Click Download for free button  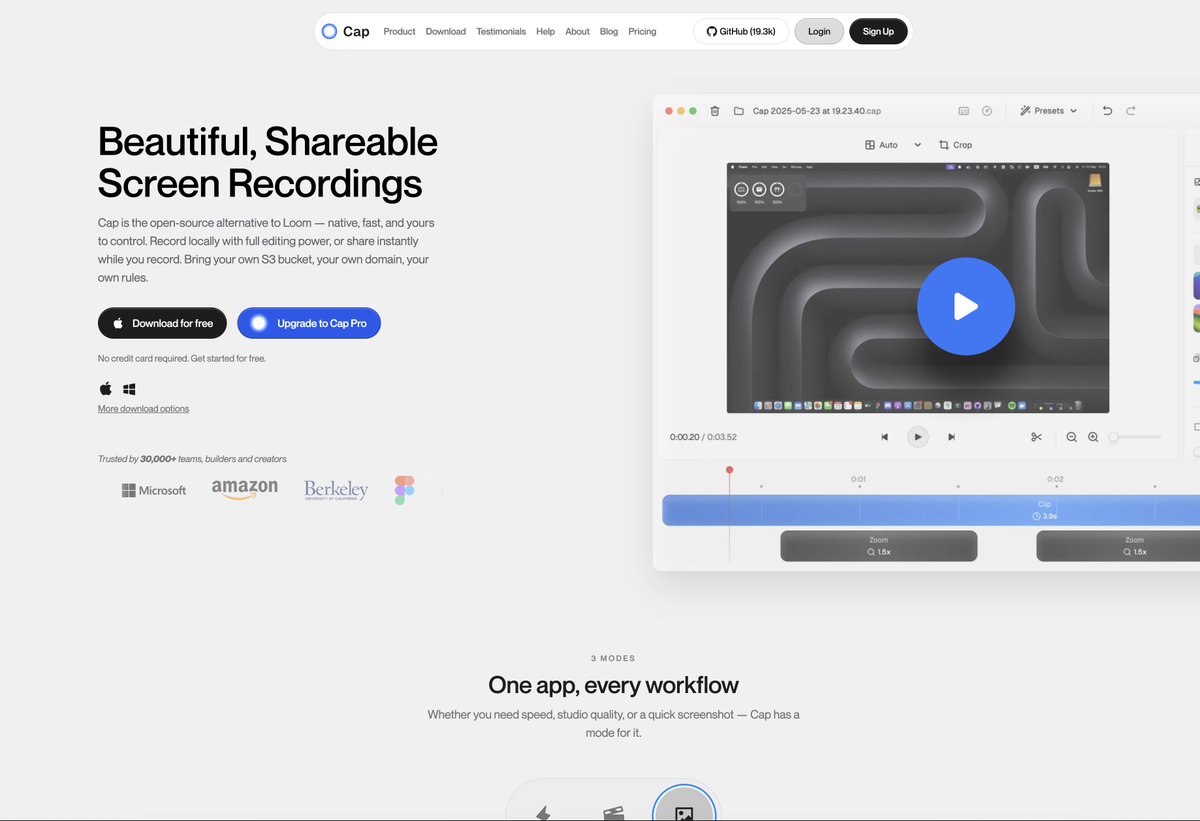point(162,323)
